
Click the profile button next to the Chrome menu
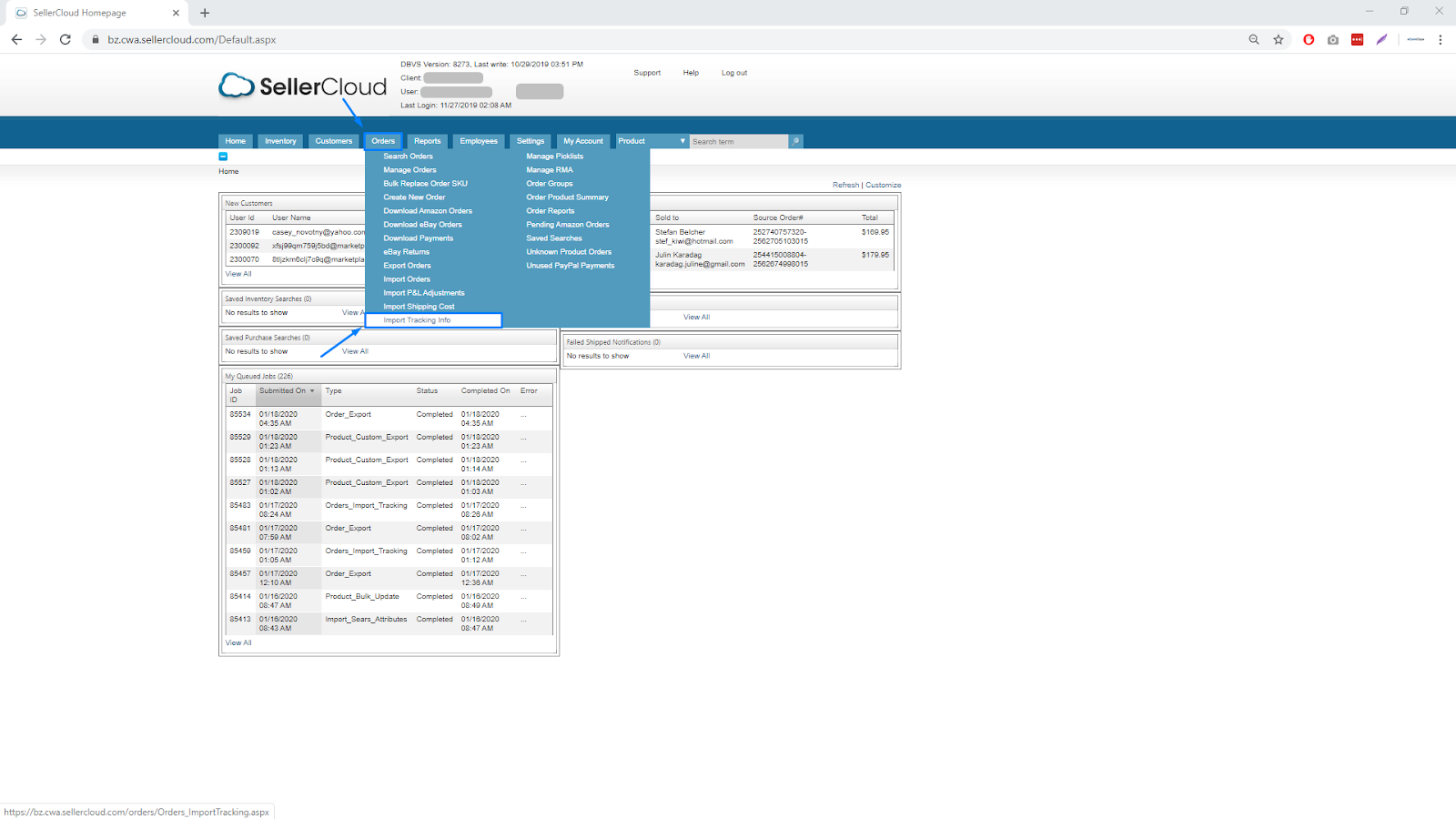(x=1416, y=39)
